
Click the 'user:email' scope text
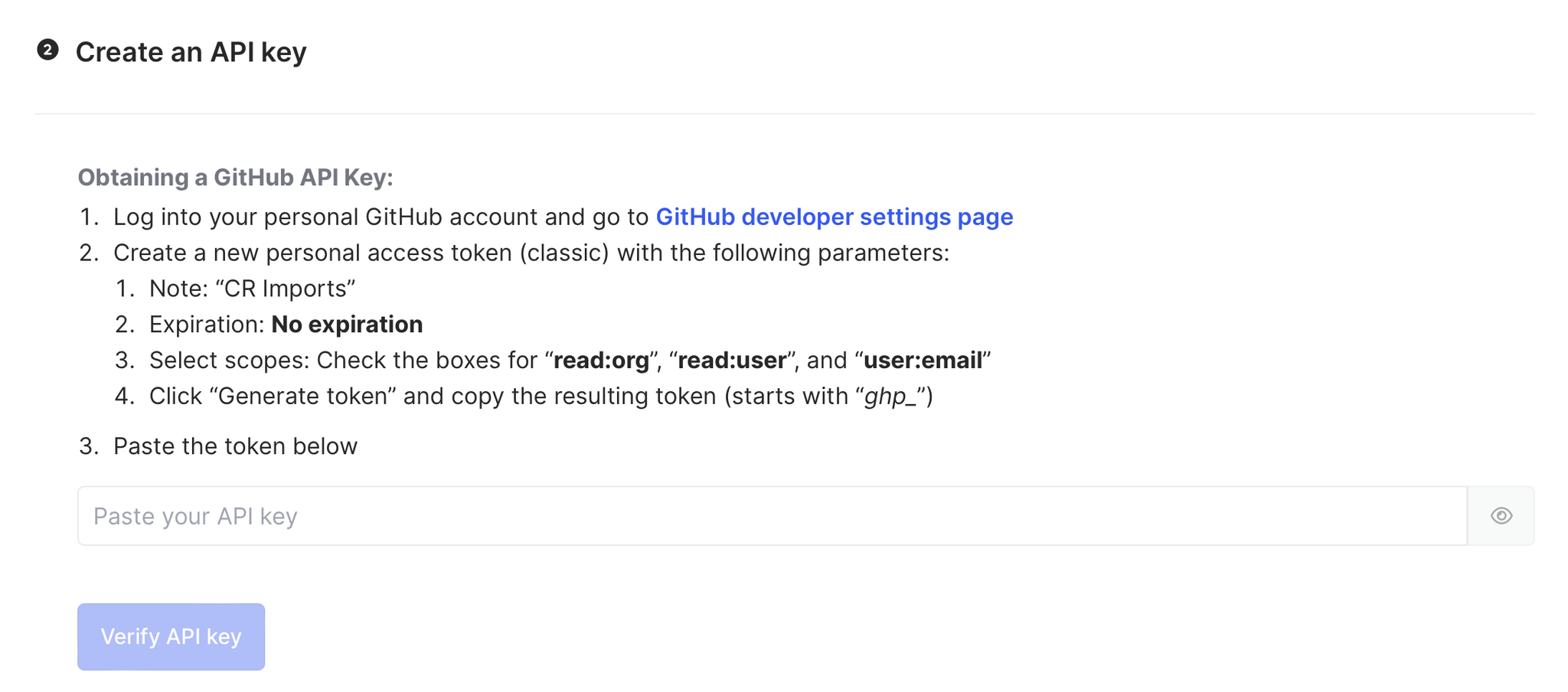point(923,361)
